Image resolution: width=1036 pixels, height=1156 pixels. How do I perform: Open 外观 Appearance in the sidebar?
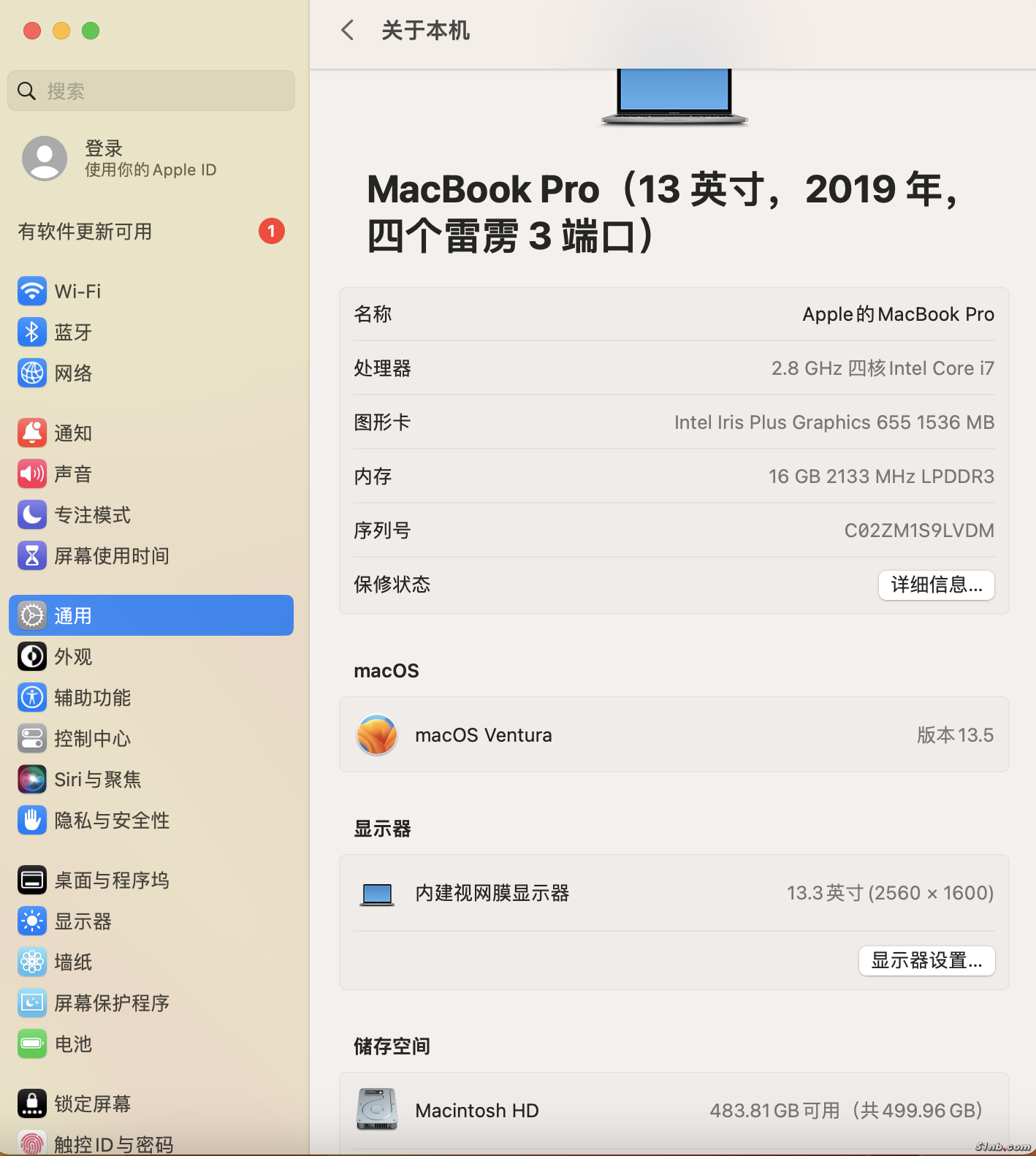pos(73,656)
